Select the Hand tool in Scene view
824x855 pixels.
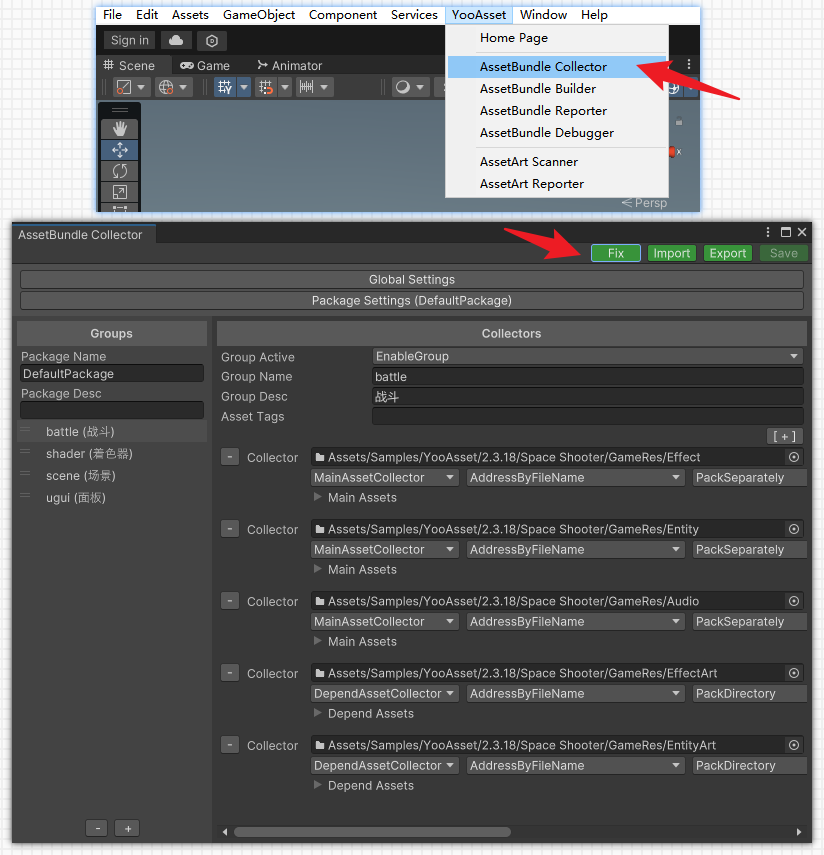120,129
